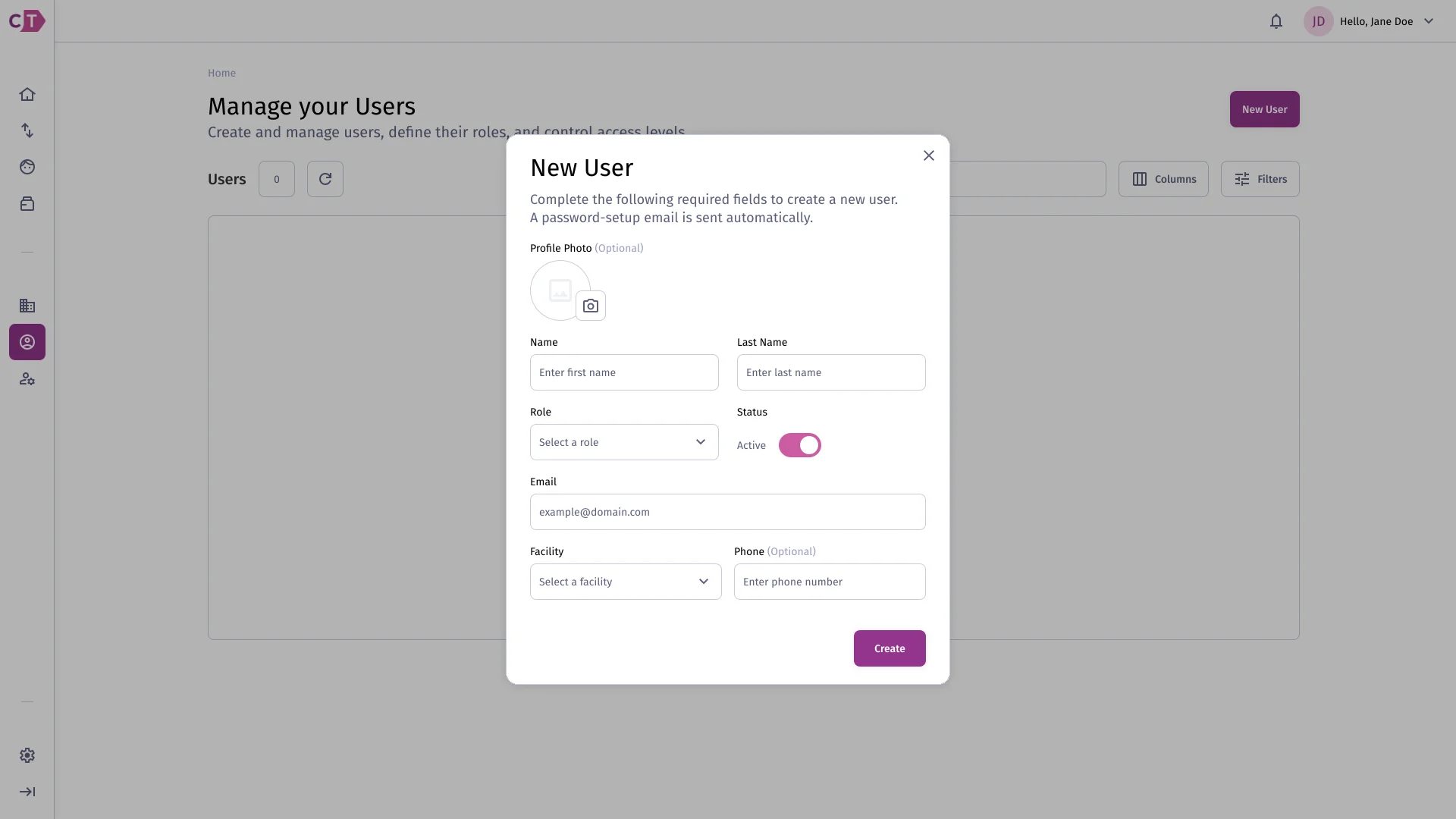Open the baby face icon in sidebar
Image resolution: width=1456 pixels, height=819 pixels.
pos(27,167)
